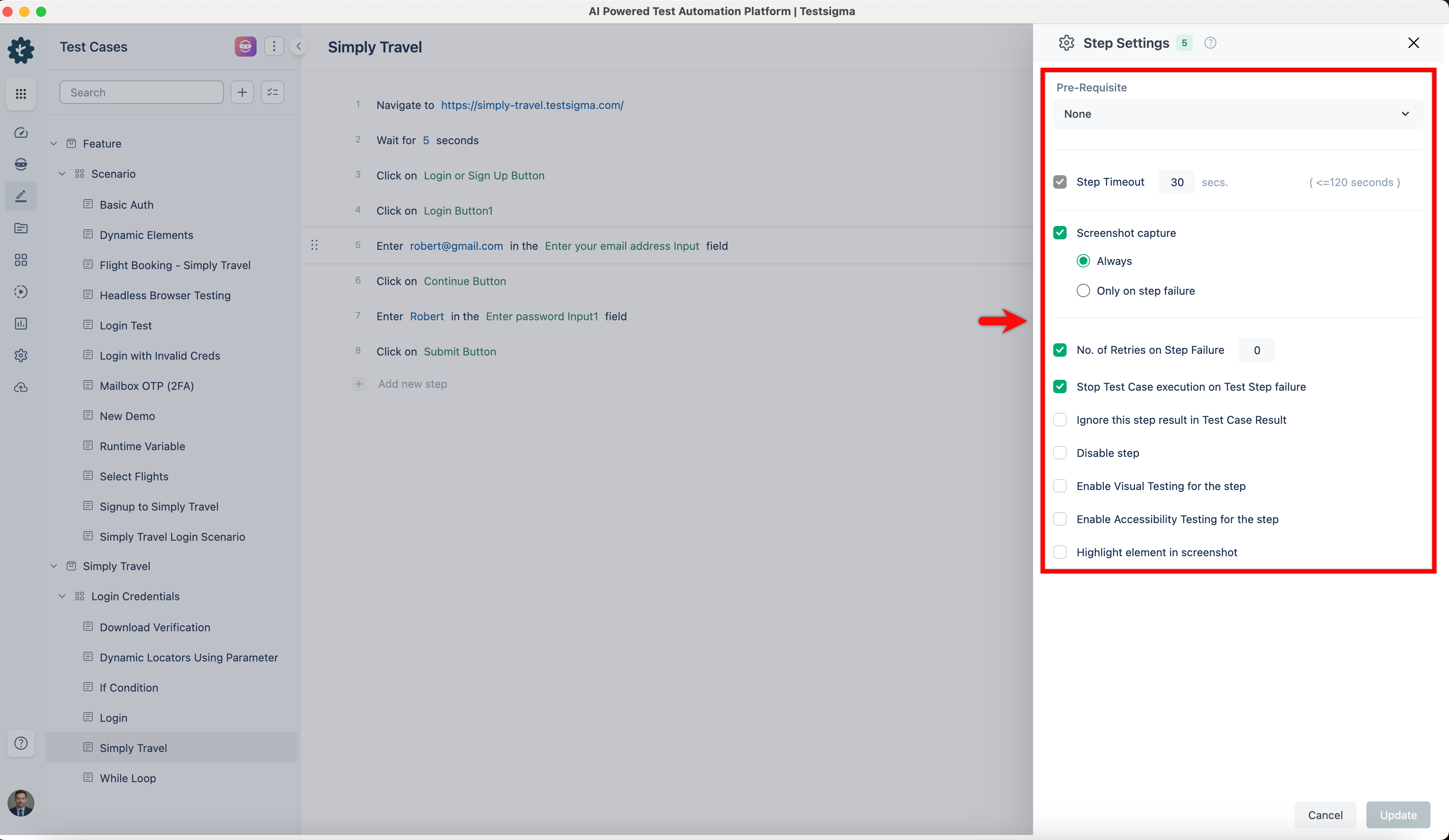The height and width of the screenshot is (840, 1449).
Task: Open the Download Verification test case
Action: point(155,627)
